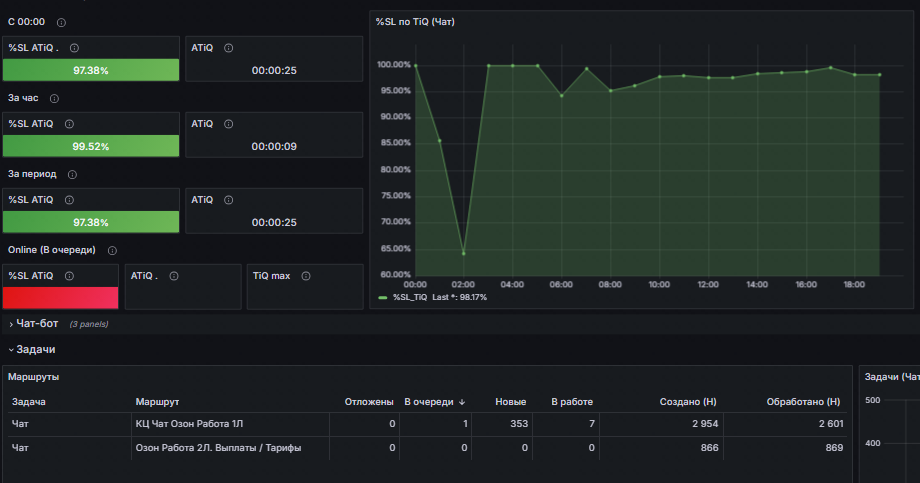Click info icon next to "С 00:00"

click(61, 22)
